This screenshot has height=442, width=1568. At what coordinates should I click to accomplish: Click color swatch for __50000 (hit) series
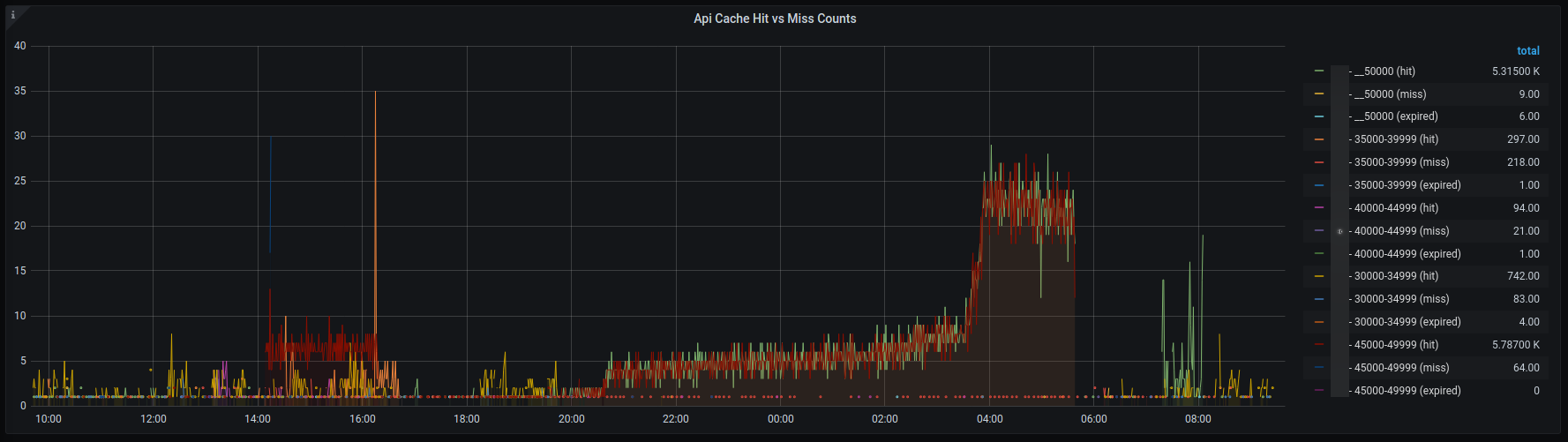[x=1319, y=71]
